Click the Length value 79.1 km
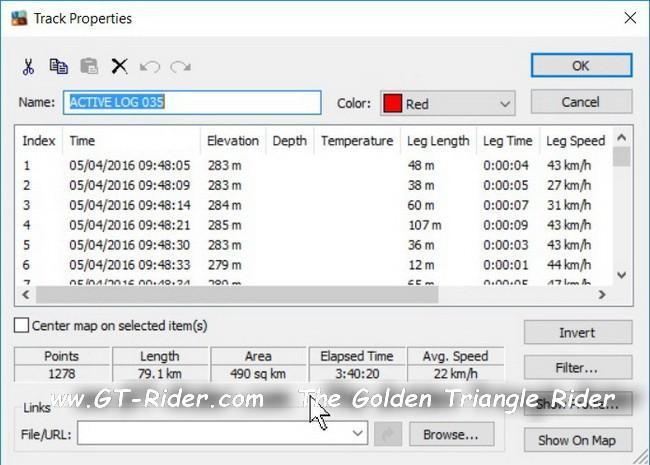 [160, 373]
